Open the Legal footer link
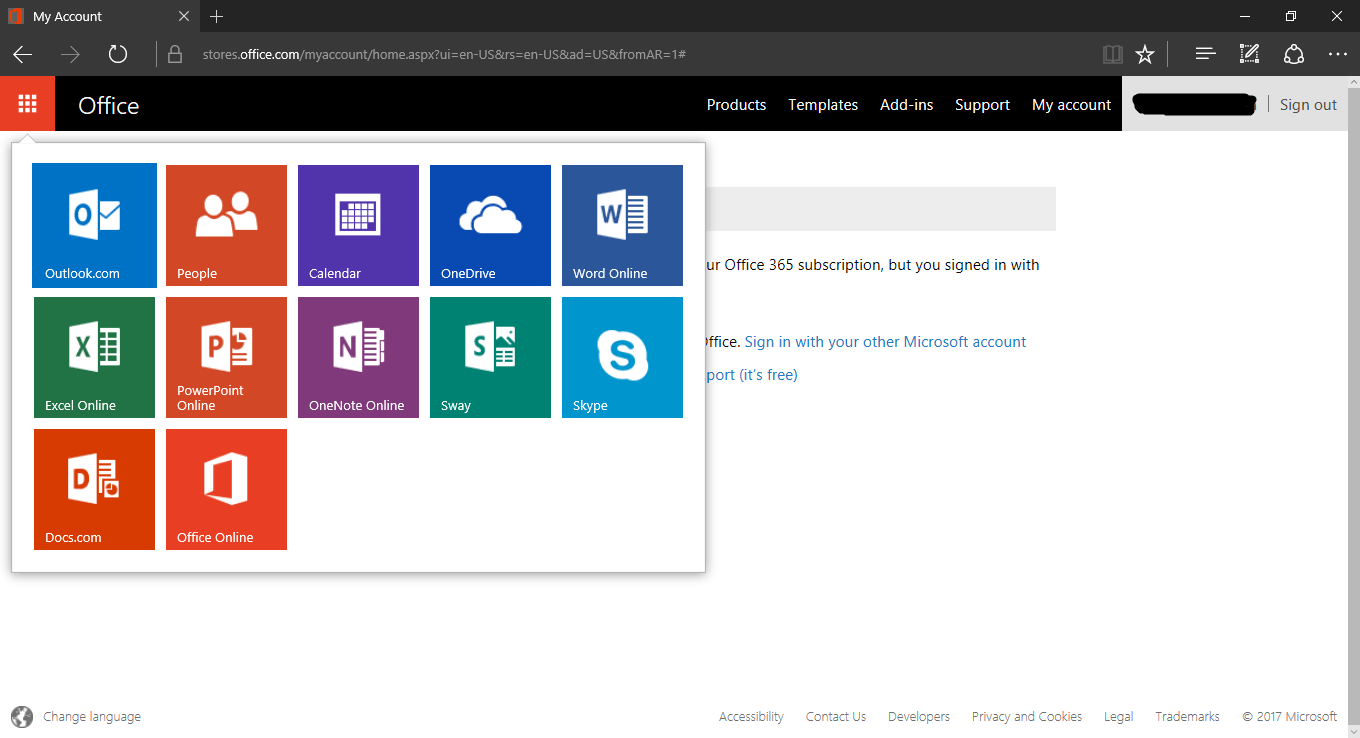 coord(1119,716)
